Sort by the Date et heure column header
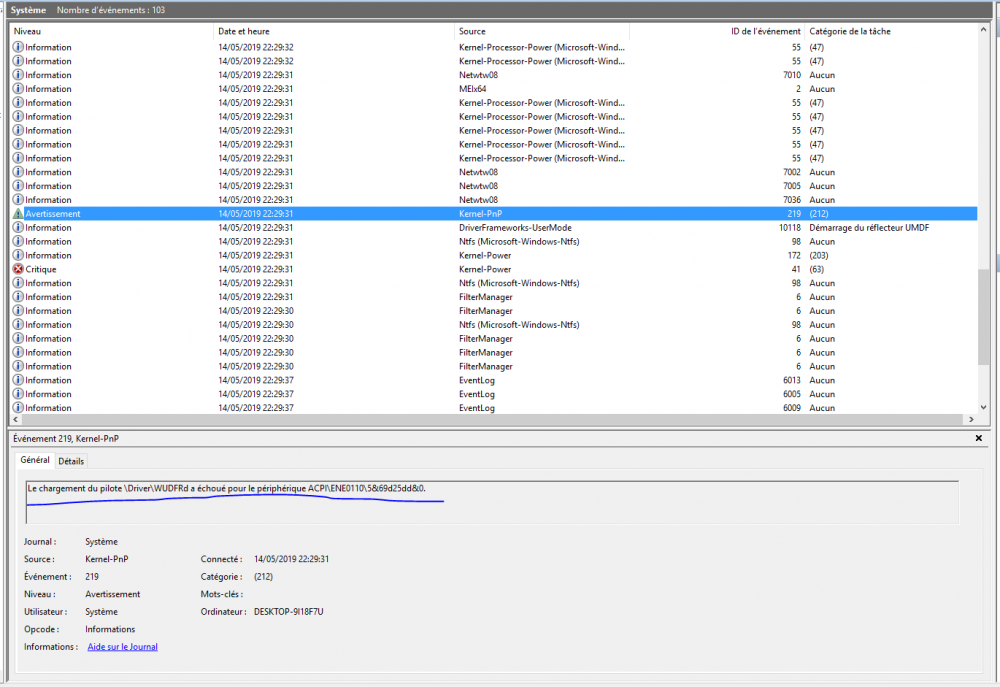Screen dimensions: 1000x687 (246, 31)
